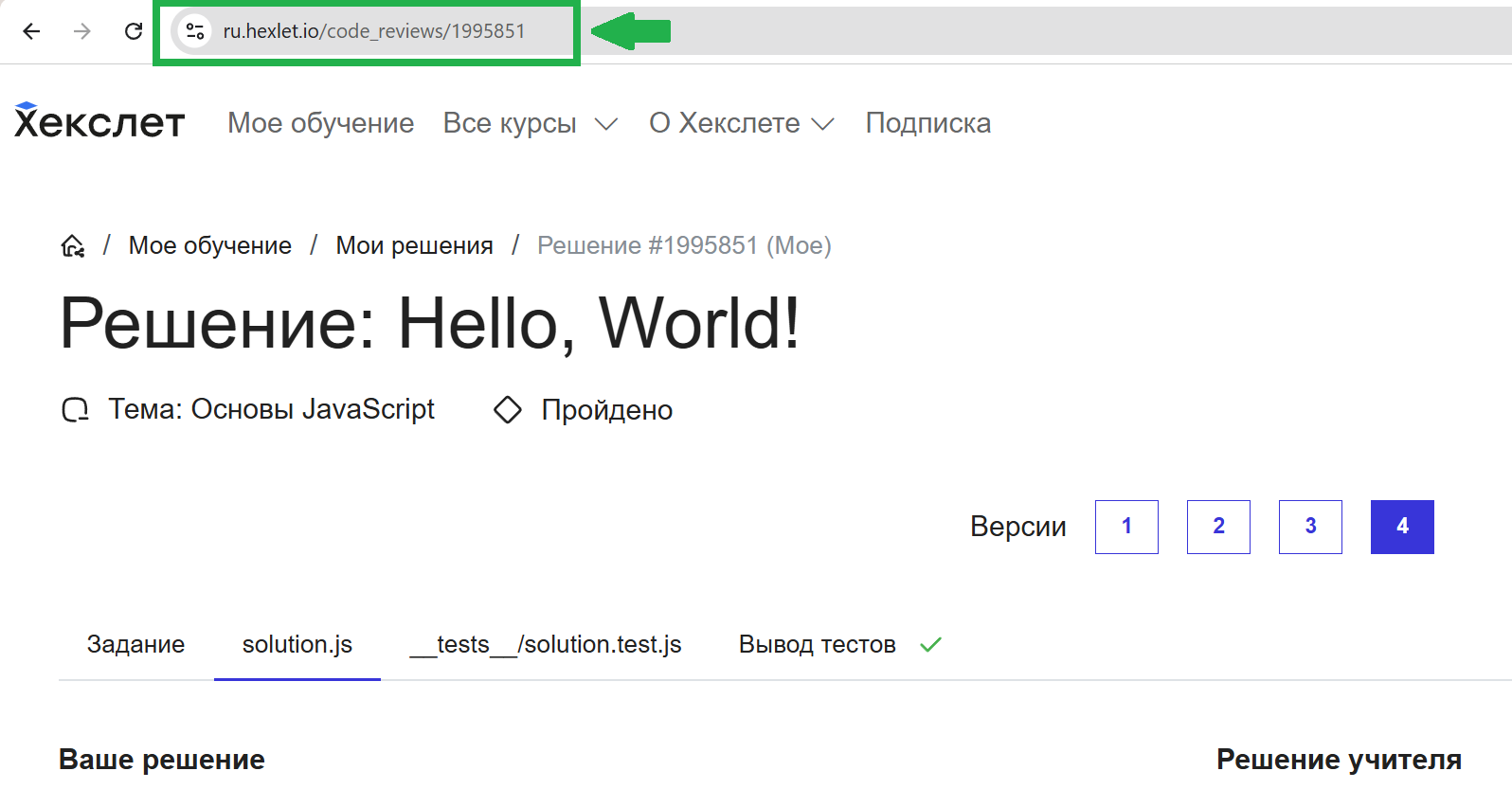Open the __tests__/solution.test.js tab
Image resolution: width=1512 pixels, height=807 pixels.
pyautogui.click(x=546, y=645)
